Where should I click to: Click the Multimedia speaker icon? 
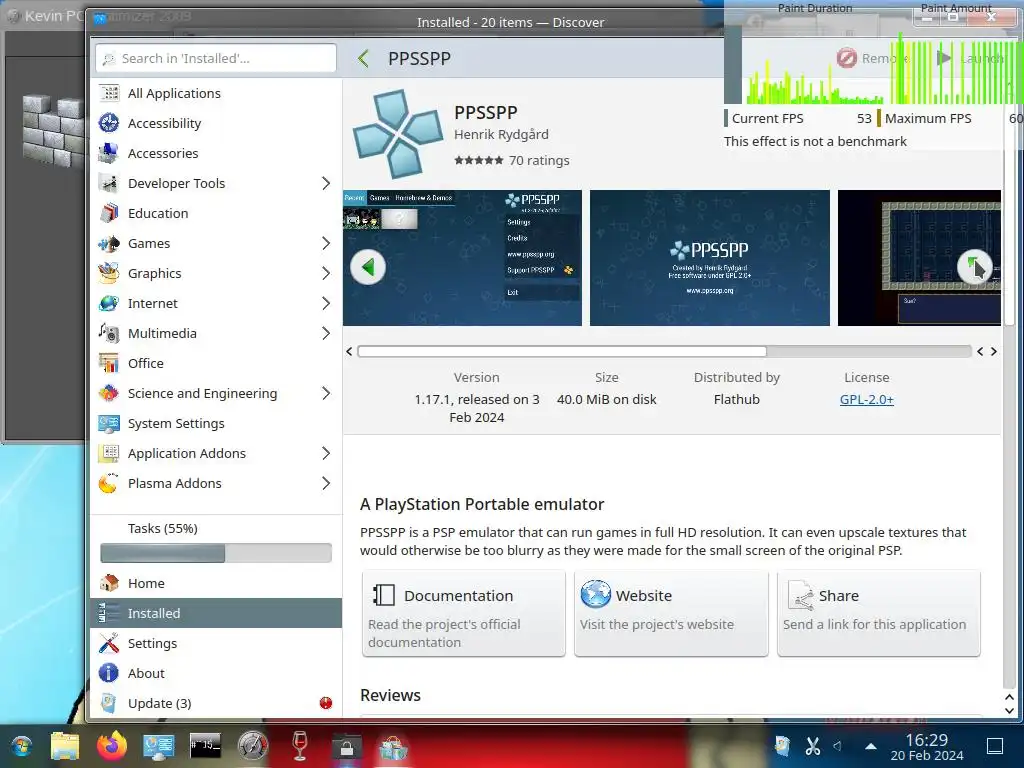click(109, 334)
